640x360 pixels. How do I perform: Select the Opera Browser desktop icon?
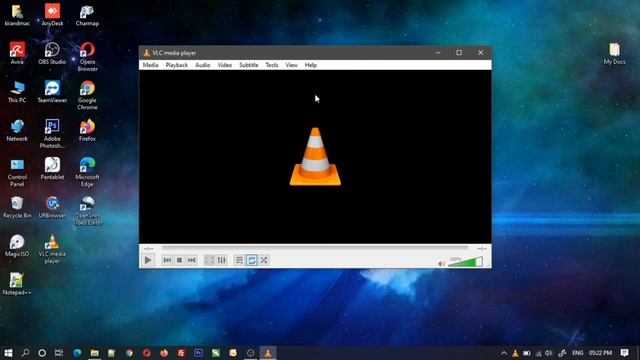coord(87,56)
